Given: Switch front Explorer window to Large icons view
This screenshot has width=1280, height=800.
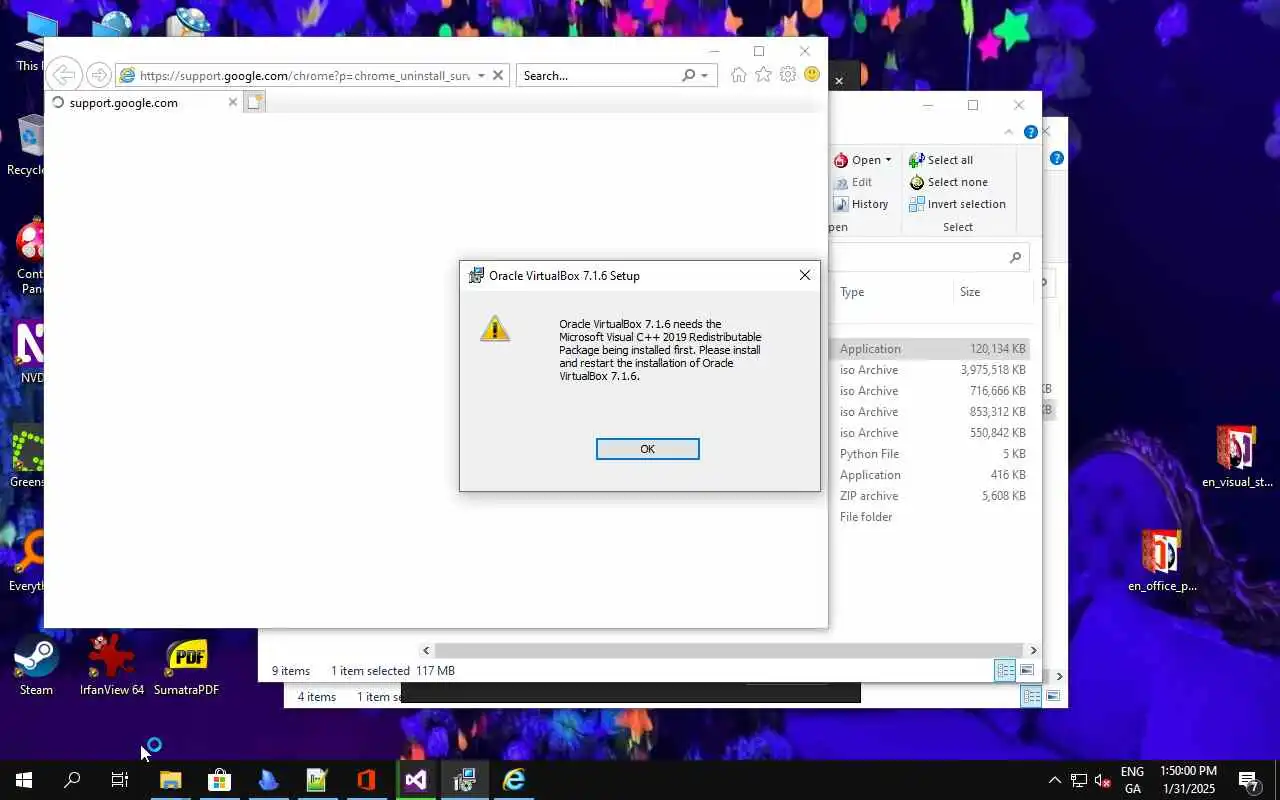Looking at the screenshot, I should click(1027, 671).
